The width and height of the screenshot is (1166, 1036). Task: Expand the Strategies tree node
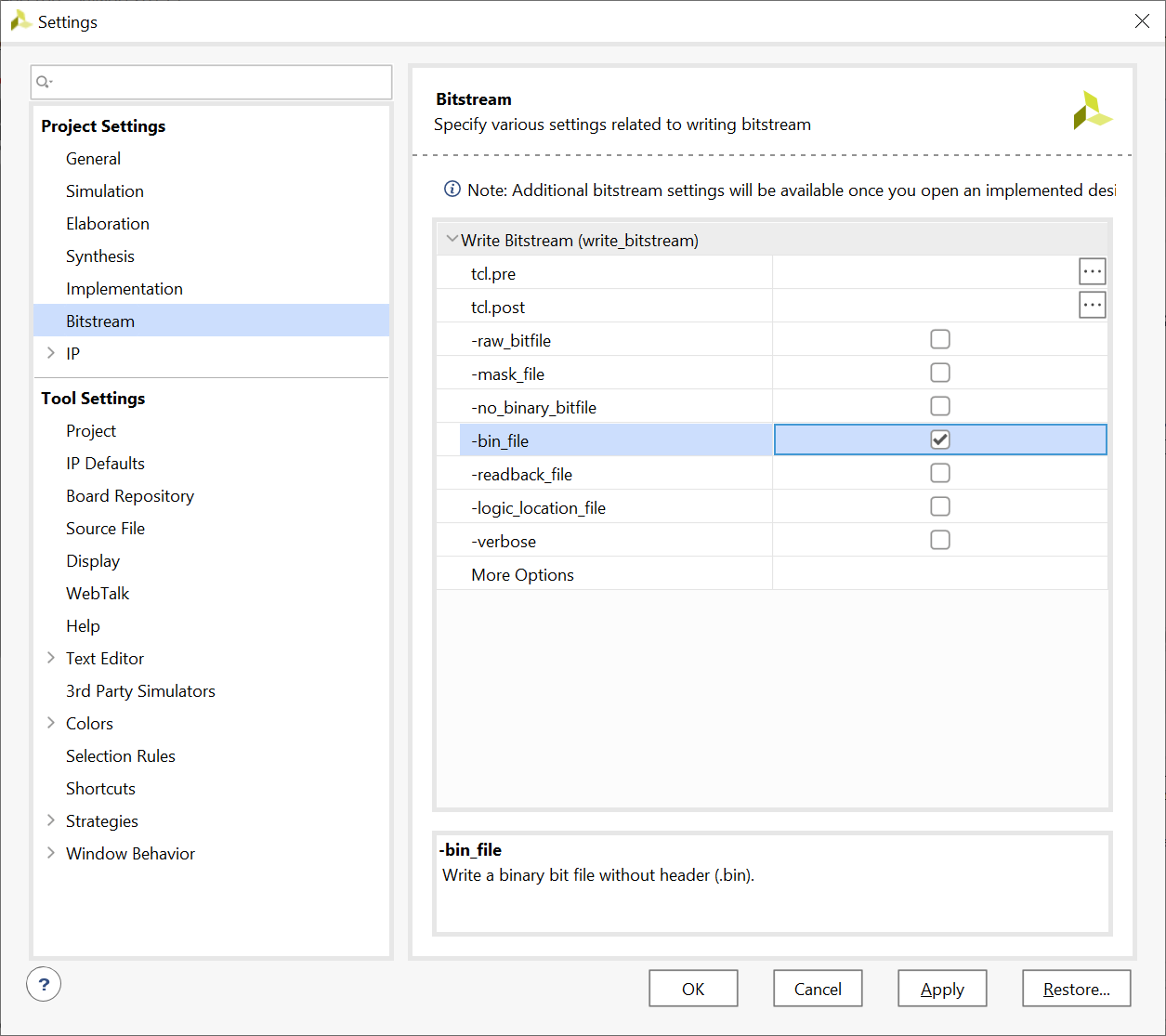(x=51, y=820)
